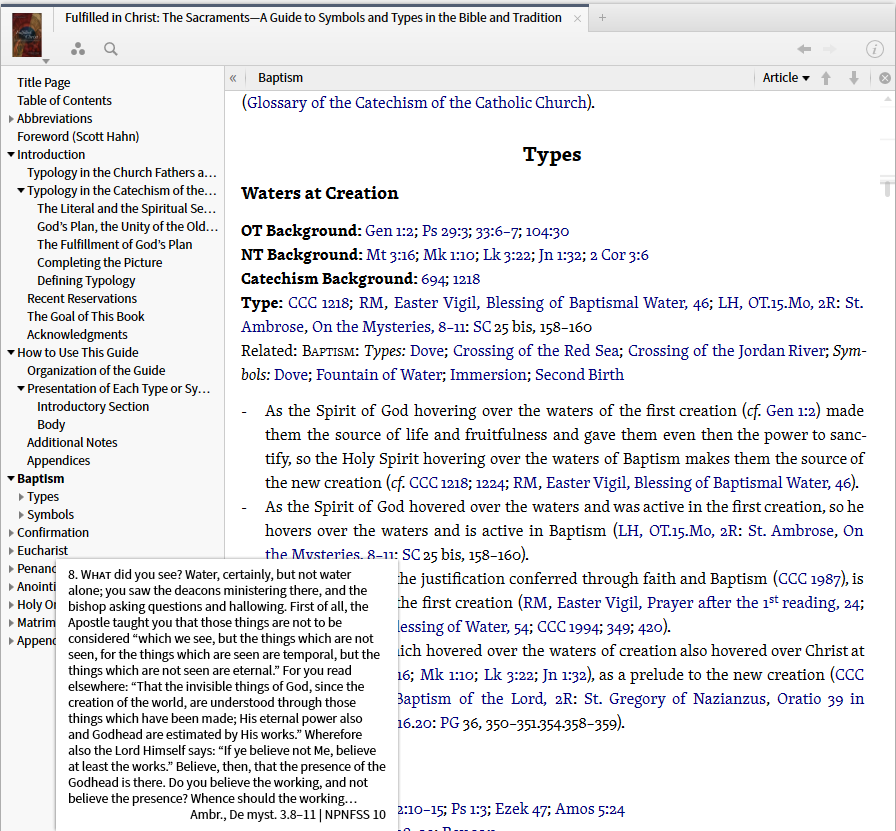Screen dimensions: 896x831
Task: Expand Symbols under Baptism
Action: (21, 515)
